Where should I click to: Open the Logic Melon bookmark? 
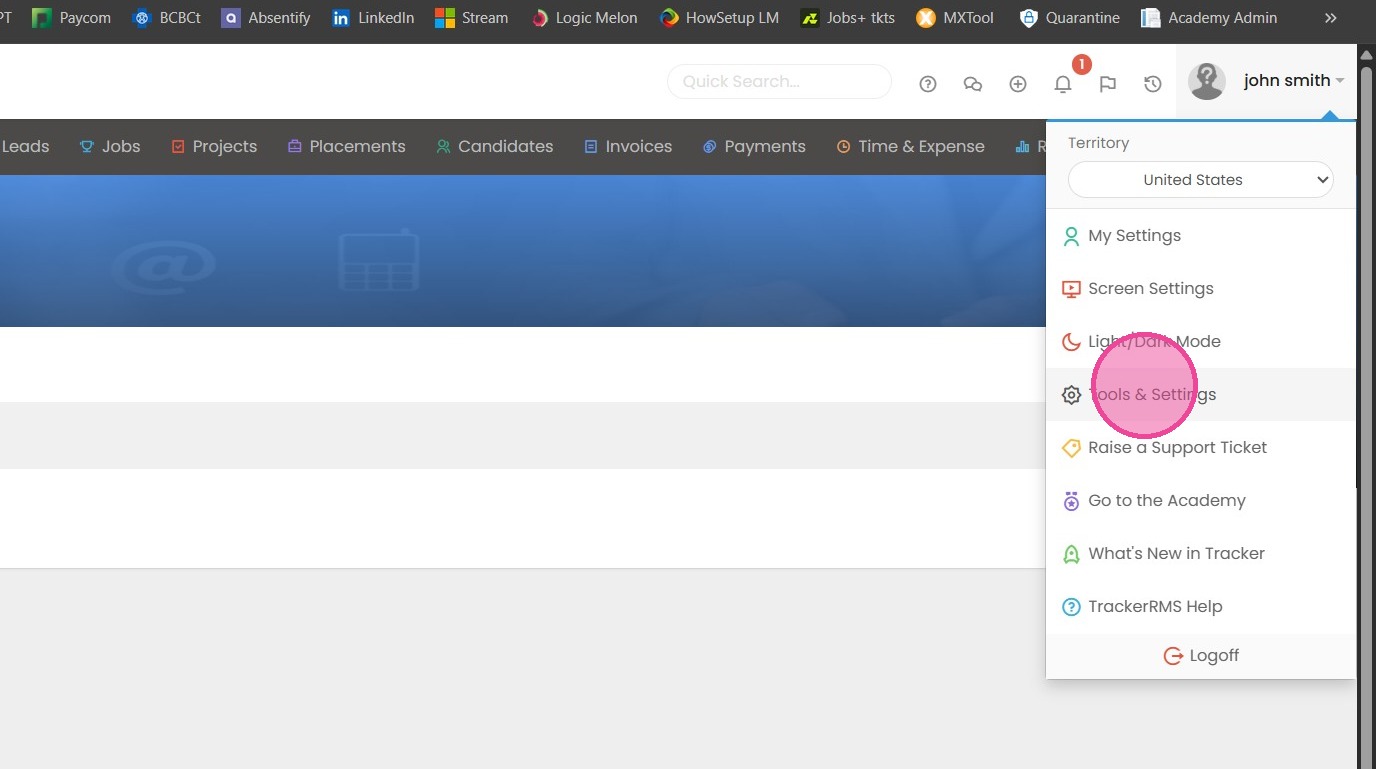pyautogui.click(x=584, y=17)
